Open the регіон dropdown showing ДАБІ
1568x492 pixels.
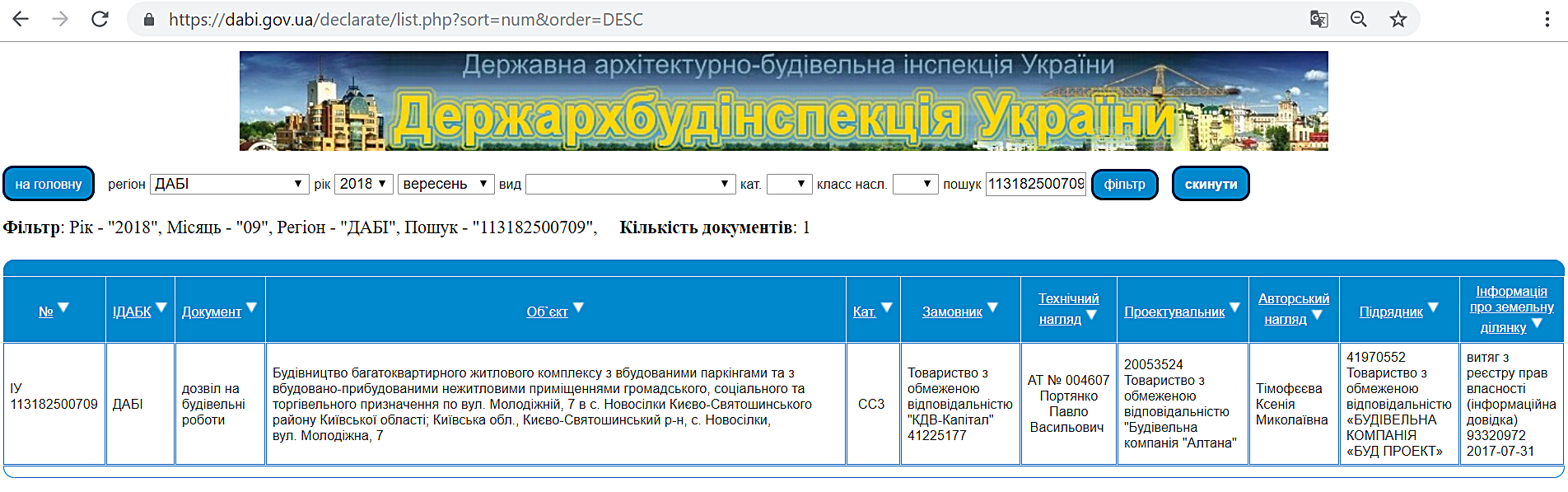click(x=229, y=184)
